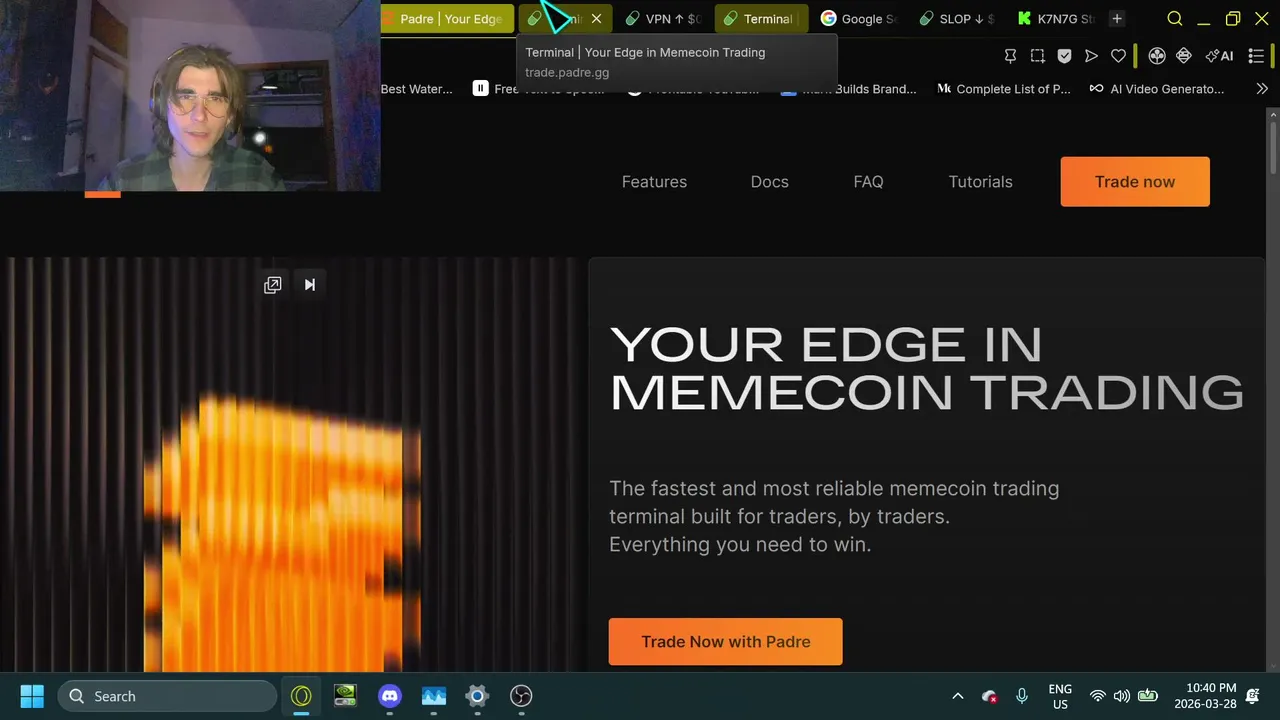Screen dimensions: 1280x720
Task: Open the volume speaker tray icon
Action: click(1122, 696)
